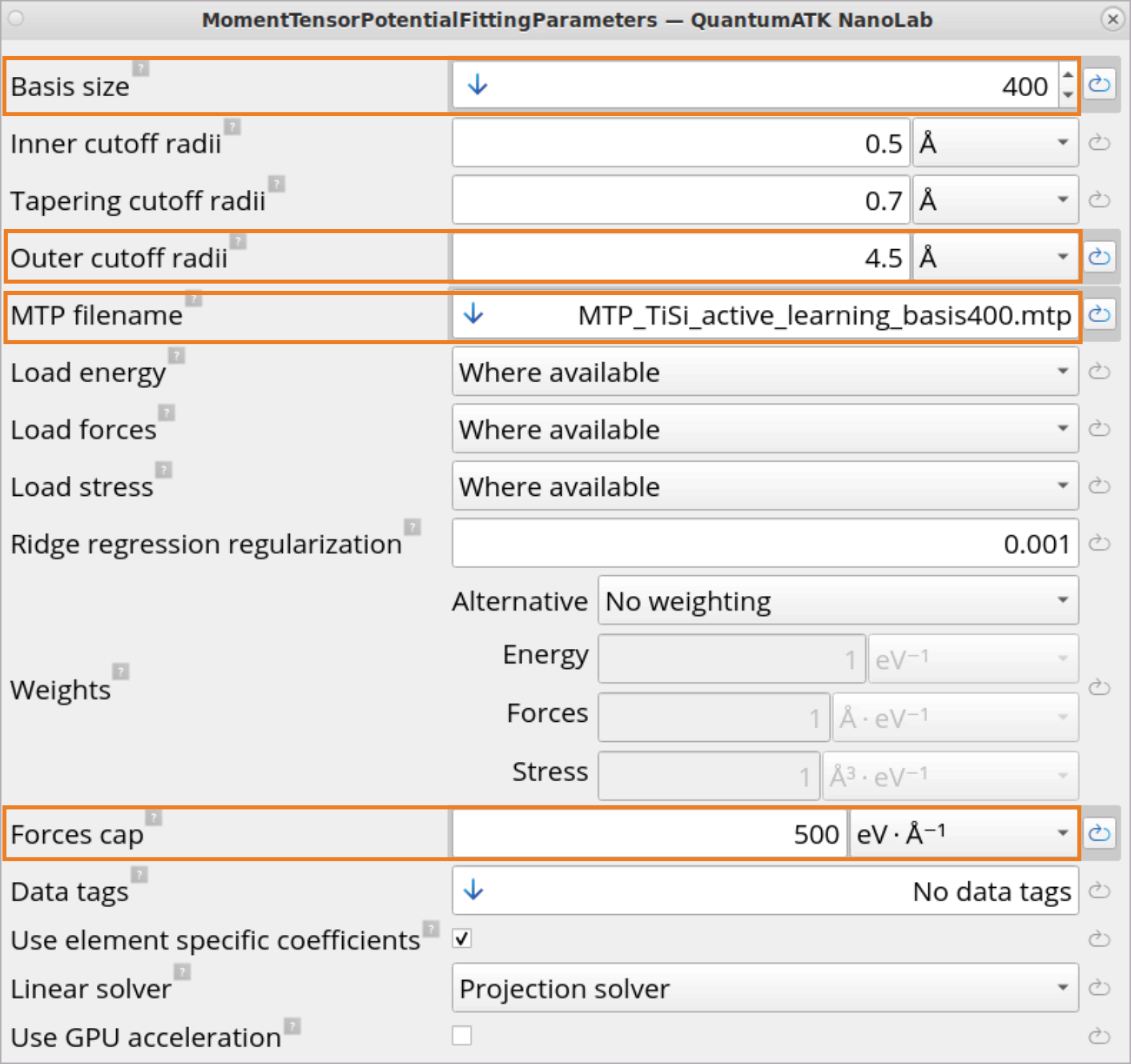The width and height of the screenshot is (1131, 1064).
Task: Click Tapering cutoff radii value field
Action: (681, 200)
